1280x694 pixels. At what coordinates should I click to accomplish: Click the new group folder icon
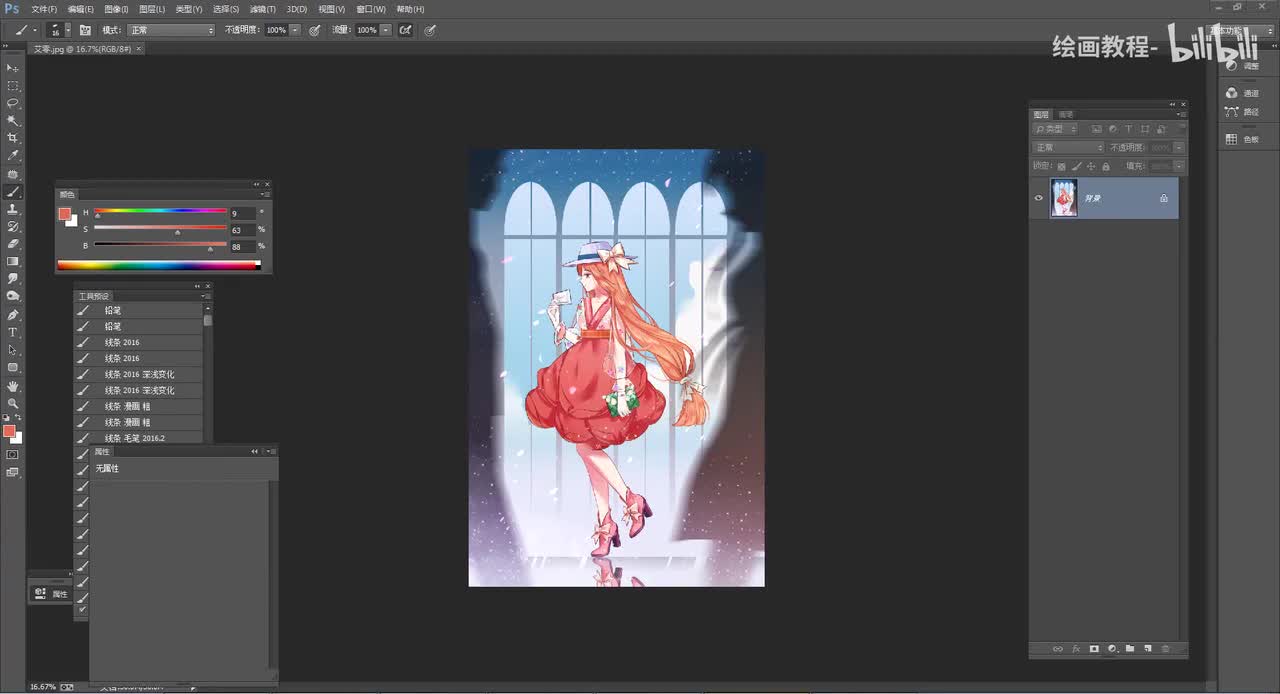[1130, 649]
